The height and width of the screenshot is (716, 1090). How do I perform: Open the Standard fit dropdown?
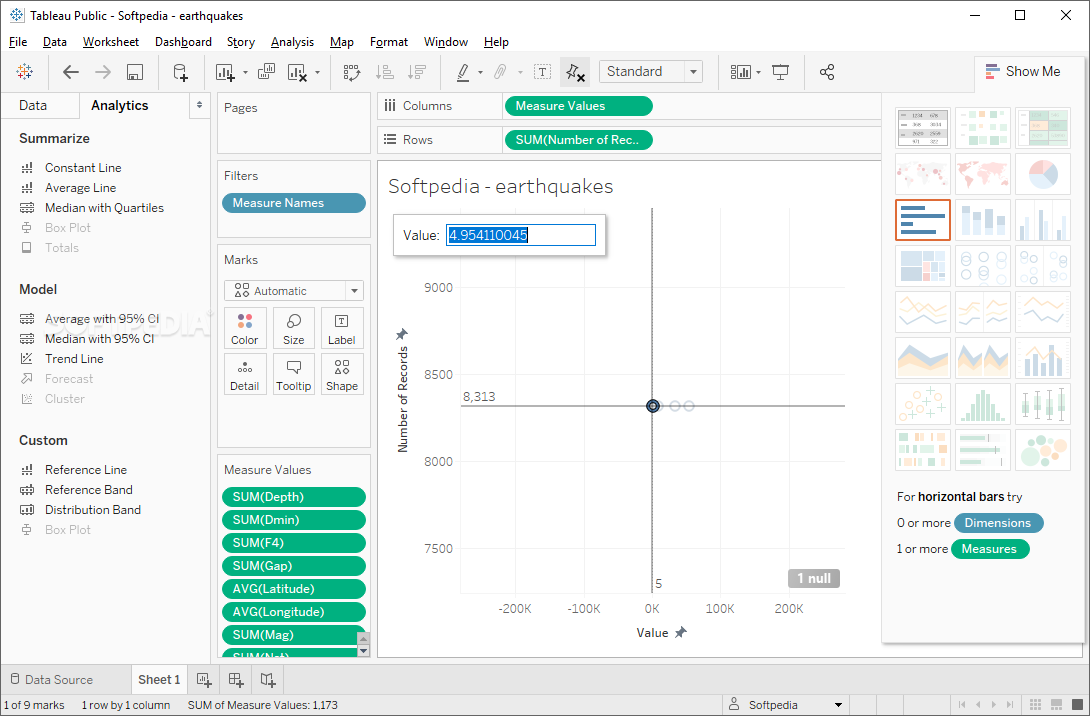[x=651, y=72]
